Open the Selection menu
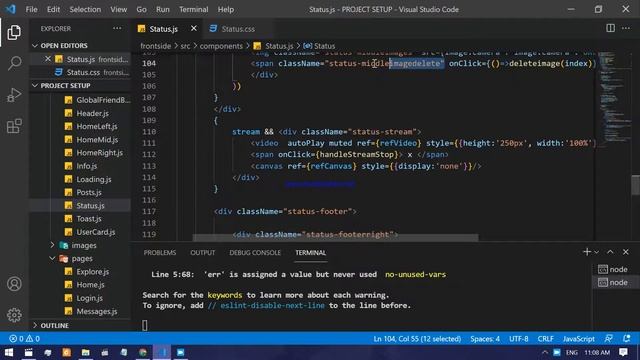The image size is (640, 360). point(85,9)
